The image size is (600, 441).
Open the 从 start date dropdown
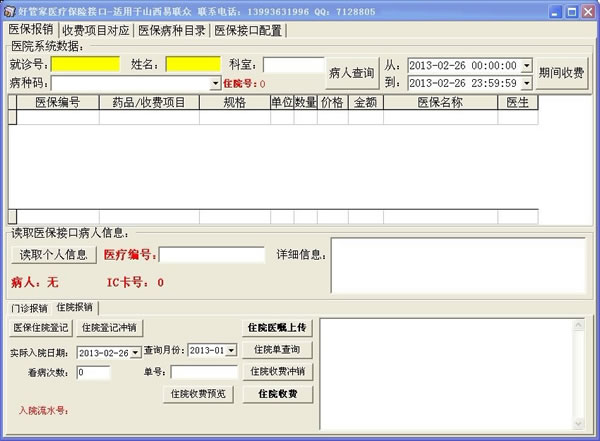point(526,65)
